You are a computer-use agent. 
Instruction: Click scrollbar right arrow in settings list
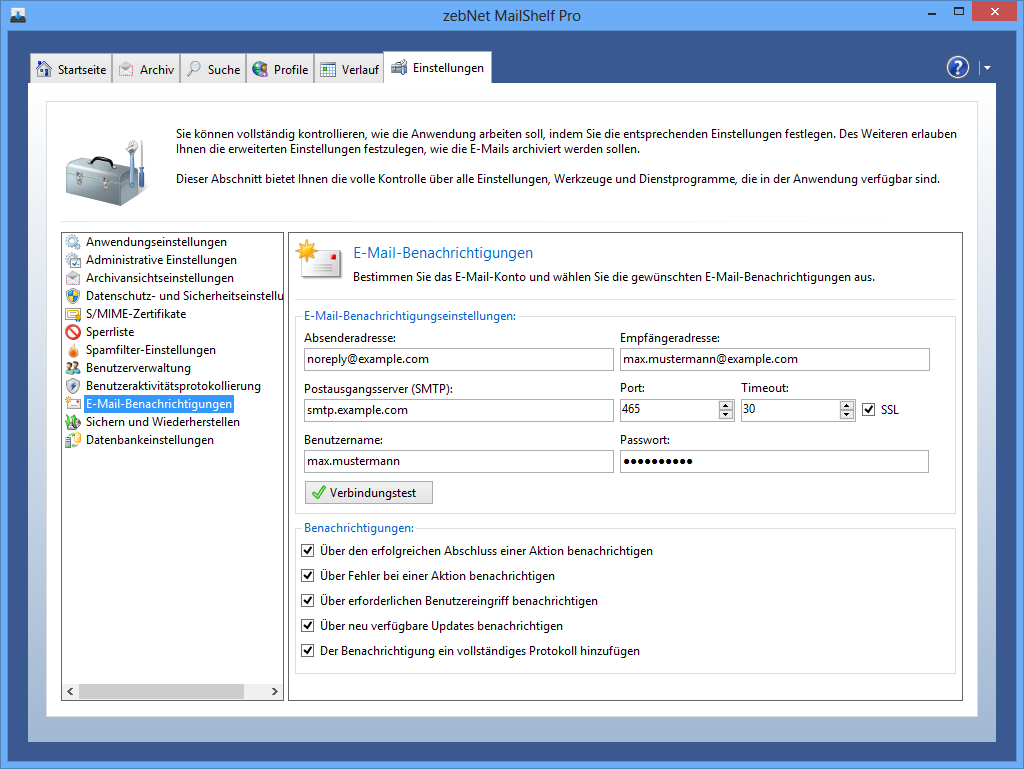[275, 691]
